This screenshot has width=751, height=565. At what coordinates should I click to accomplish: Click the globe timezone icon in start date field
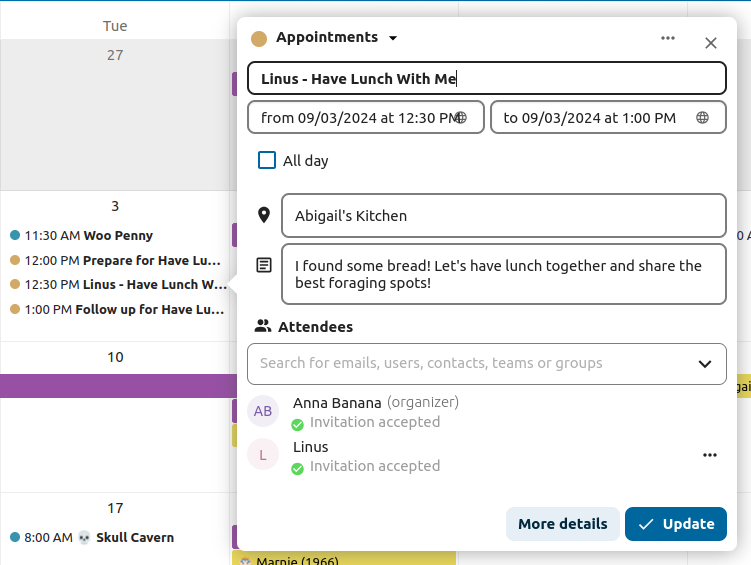[461, 118]
